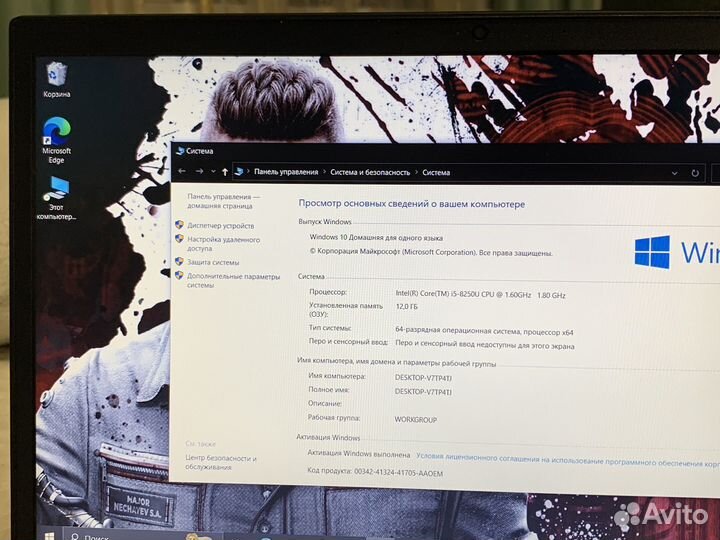Open the Windows Start button
The height and width of the screenshot is (540, 720).
(50, 535)
